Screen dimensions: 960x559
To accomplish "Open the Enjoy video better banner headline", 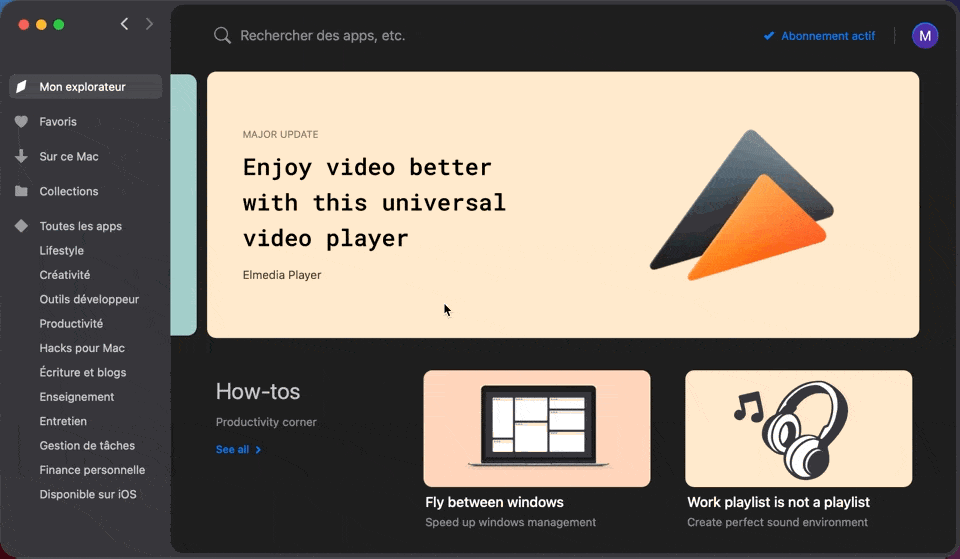I will pyautogui.click(x=374, y=203).
